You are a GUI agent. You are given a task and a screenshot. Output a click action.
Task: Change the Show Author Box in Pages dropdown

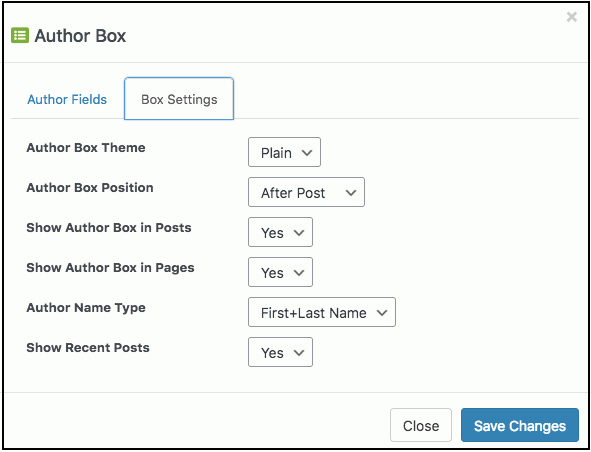(280, 272)
